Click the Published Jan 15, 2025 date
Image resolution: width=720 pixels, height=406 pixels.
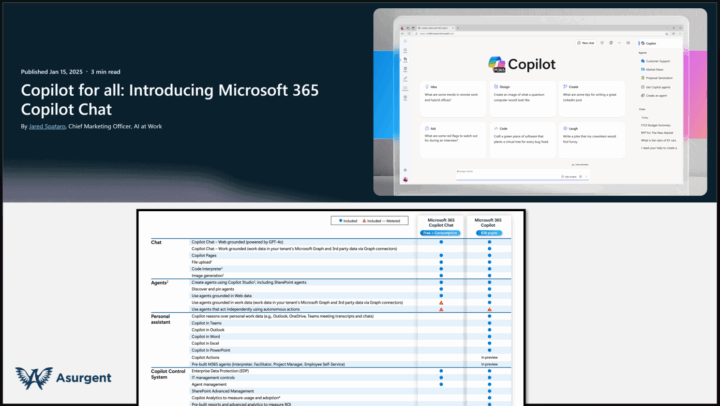pyautogui.click(x=51, y=72)
